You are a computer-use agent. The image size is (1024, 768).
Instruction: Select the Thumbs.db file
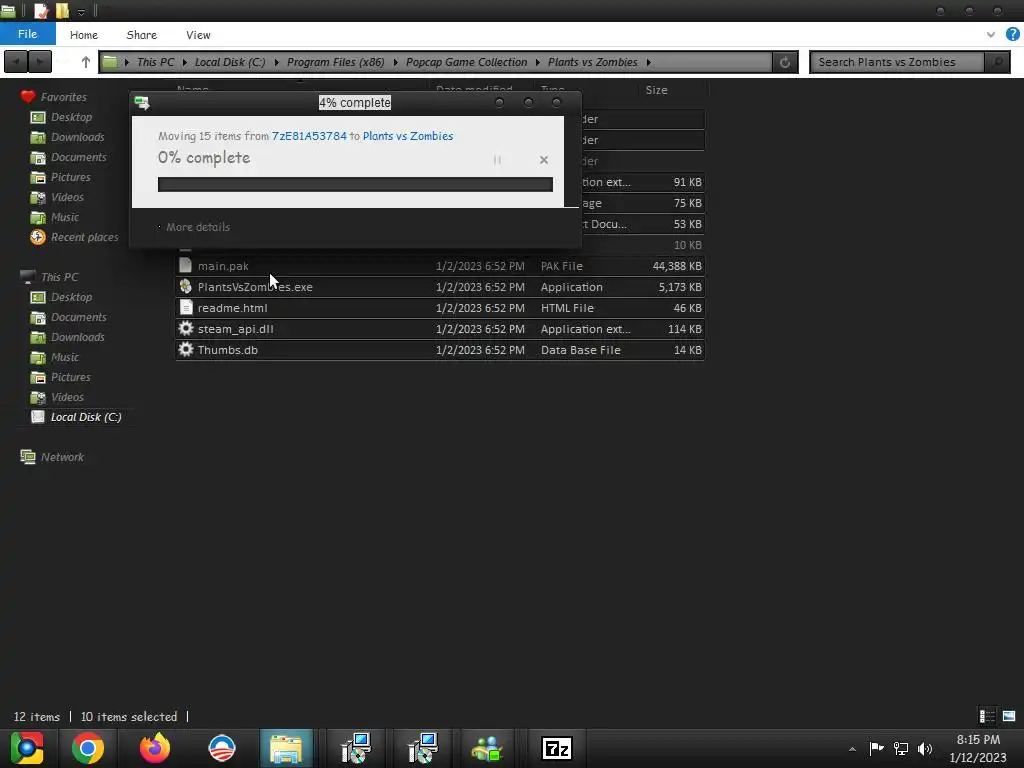440,349
